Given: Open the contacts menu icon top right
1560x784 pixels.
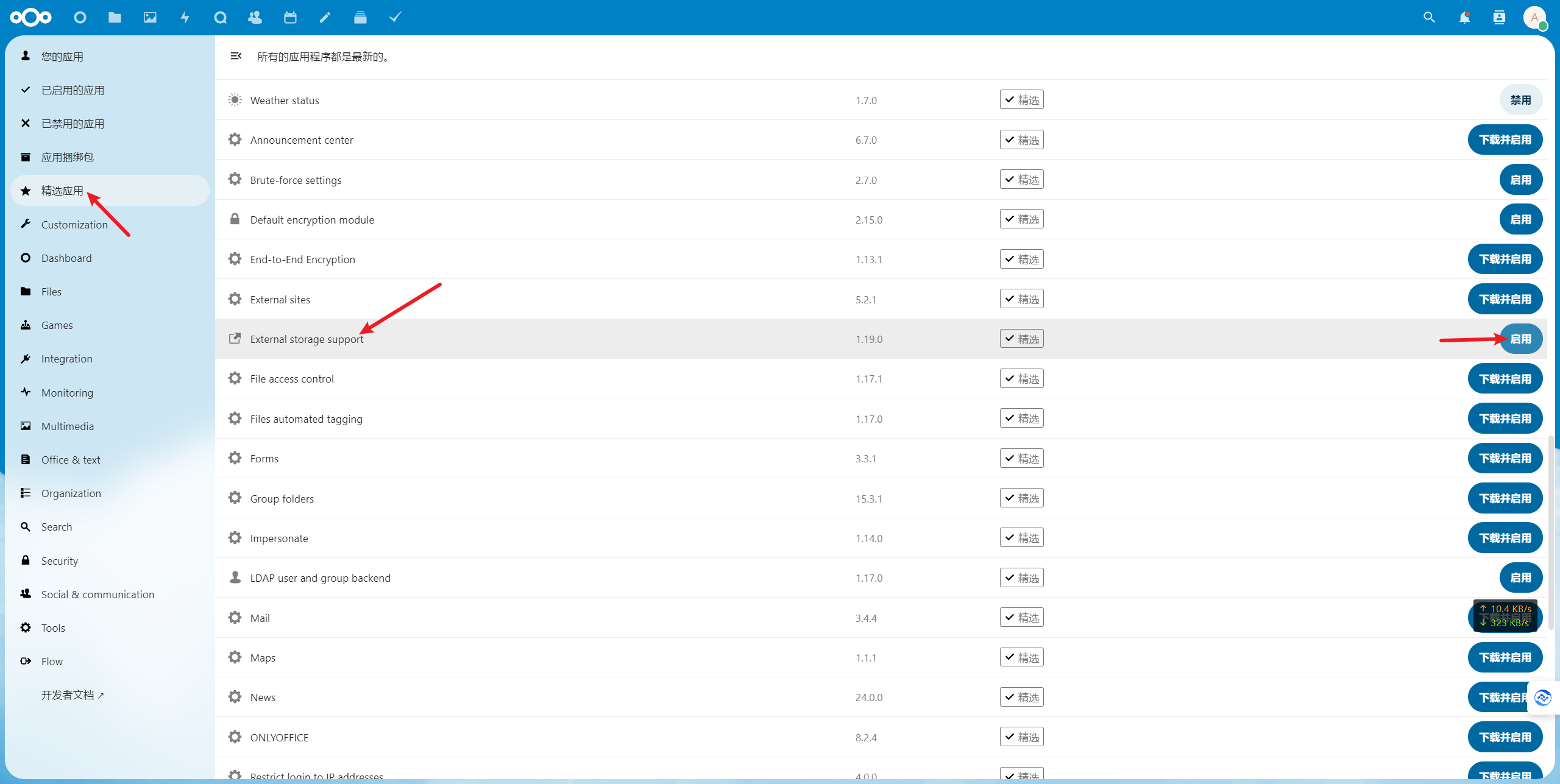Looking at the screenshot, I should click(x=1499, y=18).
